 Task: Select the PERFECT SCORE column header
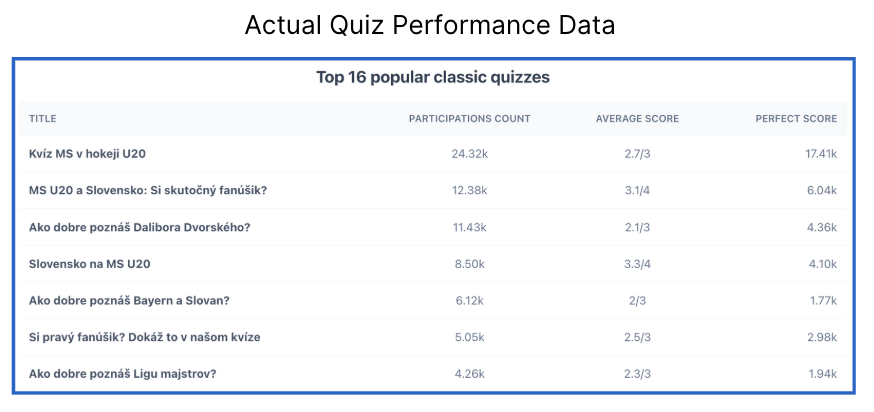796,119
